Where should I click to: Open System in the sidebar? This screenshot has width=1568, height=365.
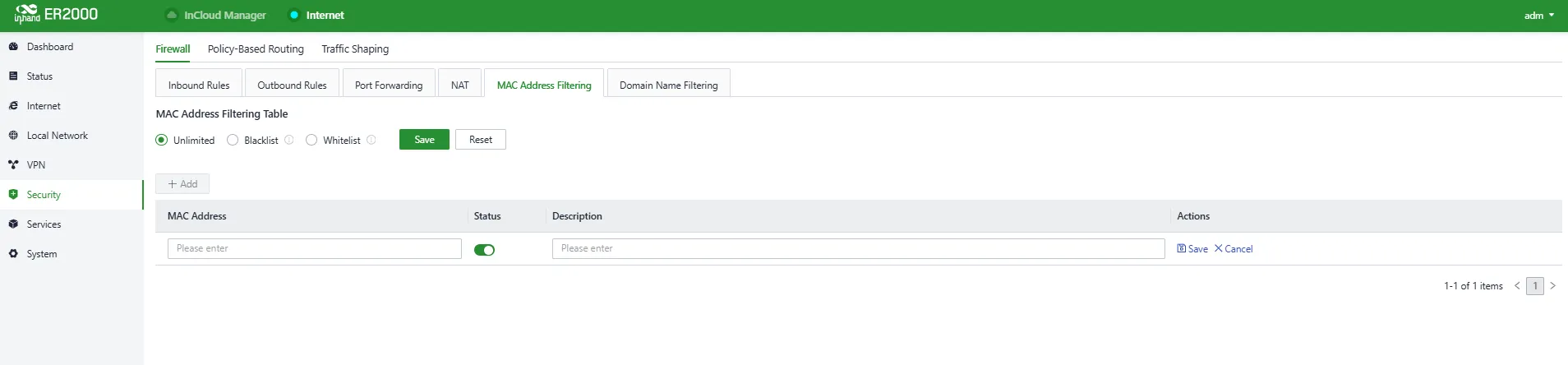tap(71, 254)
